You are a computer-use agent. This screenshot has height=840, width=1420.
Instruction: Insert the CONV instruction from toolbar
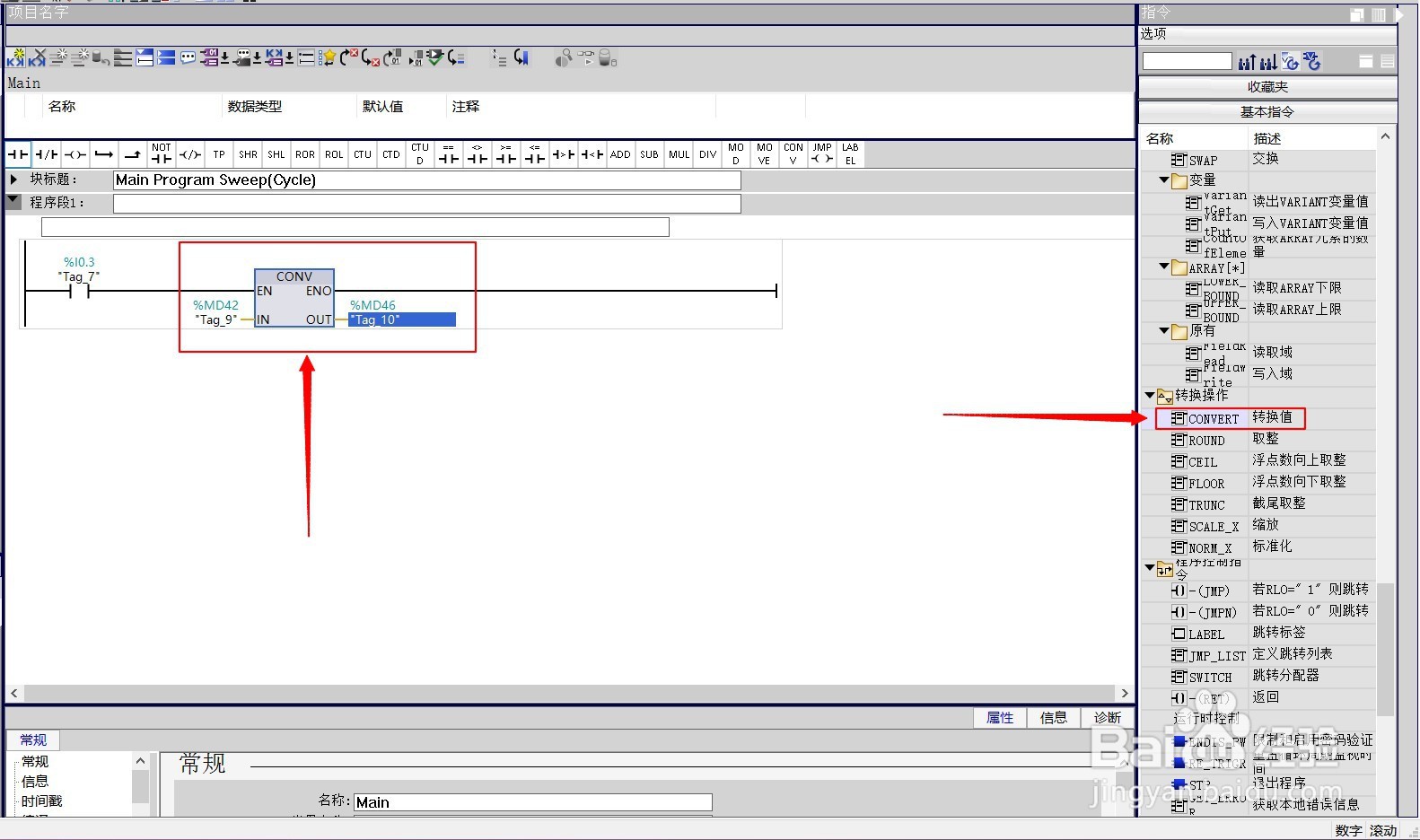point(793,154)
